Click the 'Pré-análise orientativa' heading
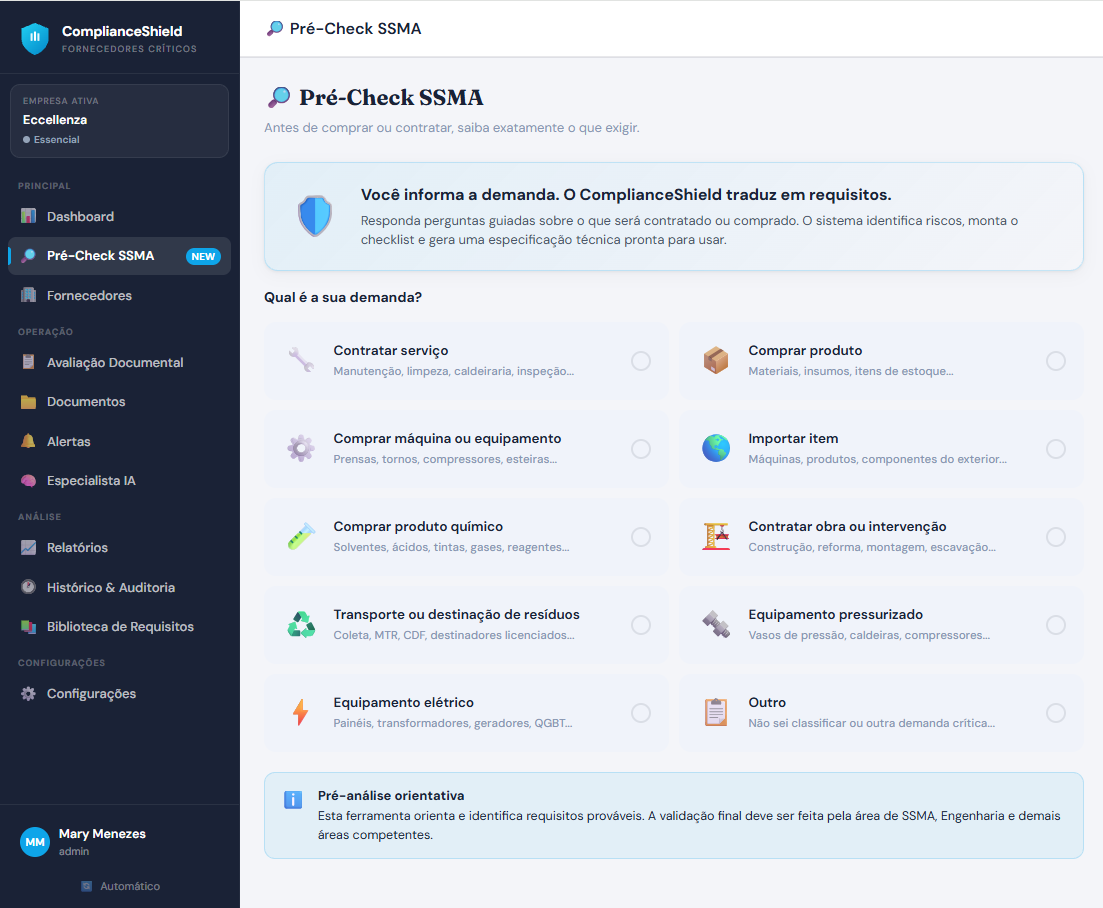1103x908 pixels. tap(390, 795)
